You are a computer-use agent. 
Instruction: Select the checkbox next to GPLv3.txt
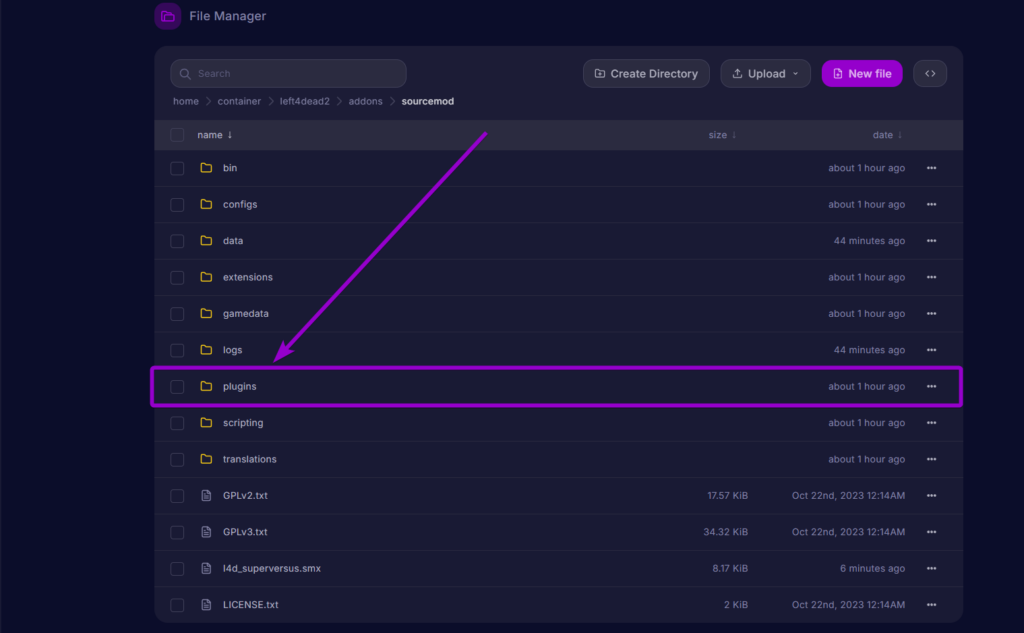point(177,532)
